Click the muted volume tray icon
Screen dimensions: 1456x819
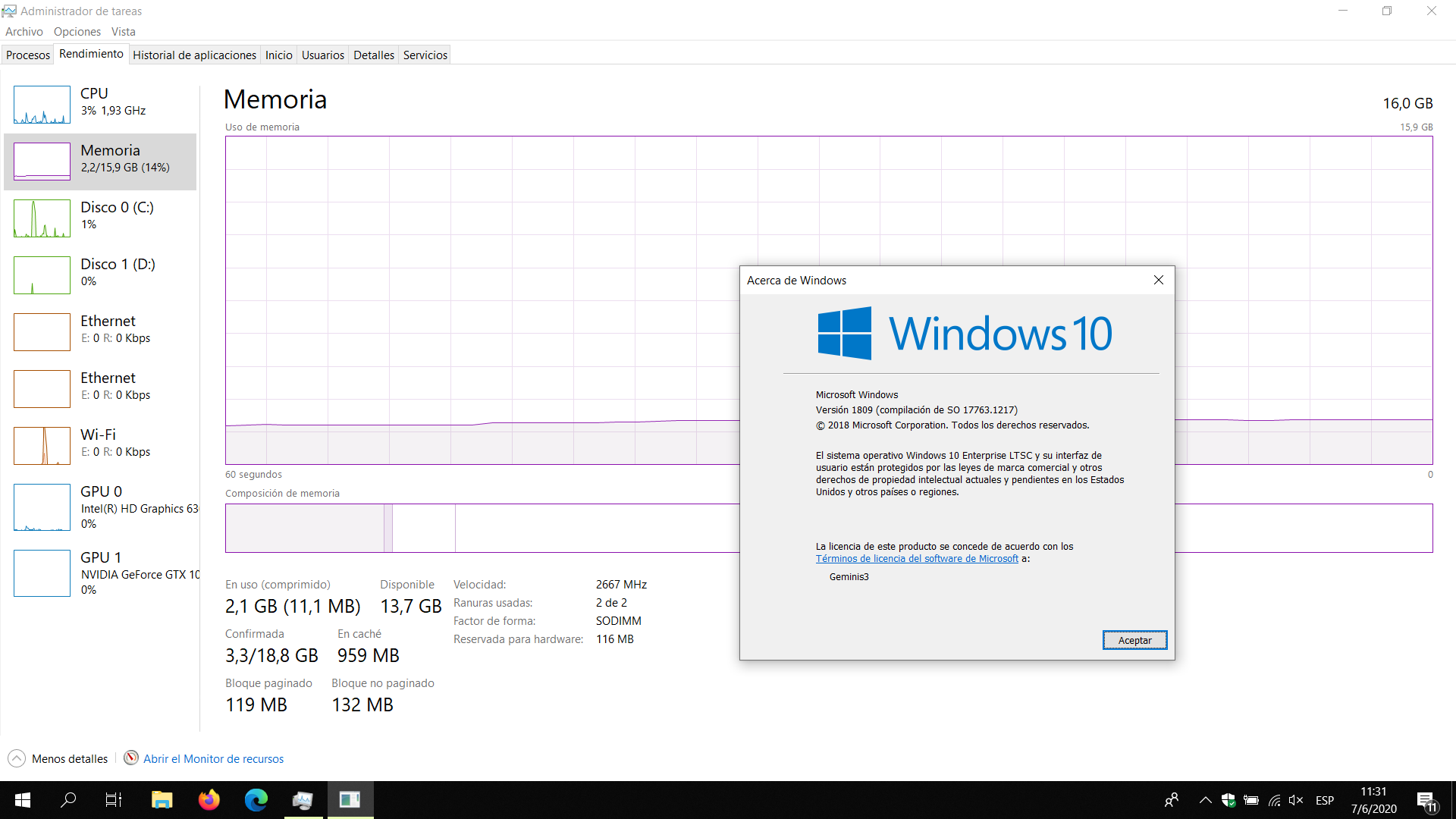point(1295,800)
